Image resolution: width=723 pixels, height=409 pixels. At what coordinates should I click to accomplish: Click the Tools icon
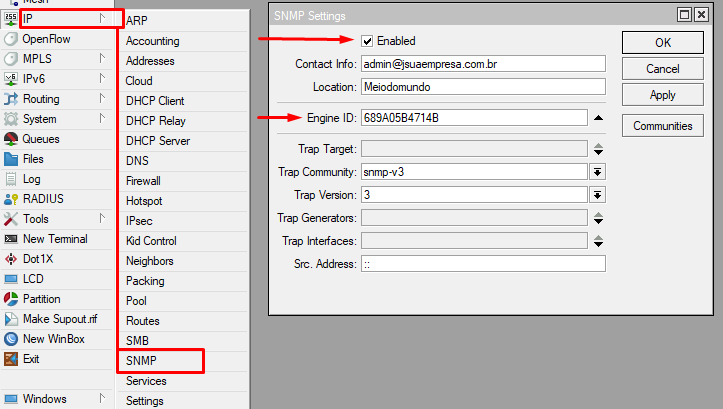[11, 219]
